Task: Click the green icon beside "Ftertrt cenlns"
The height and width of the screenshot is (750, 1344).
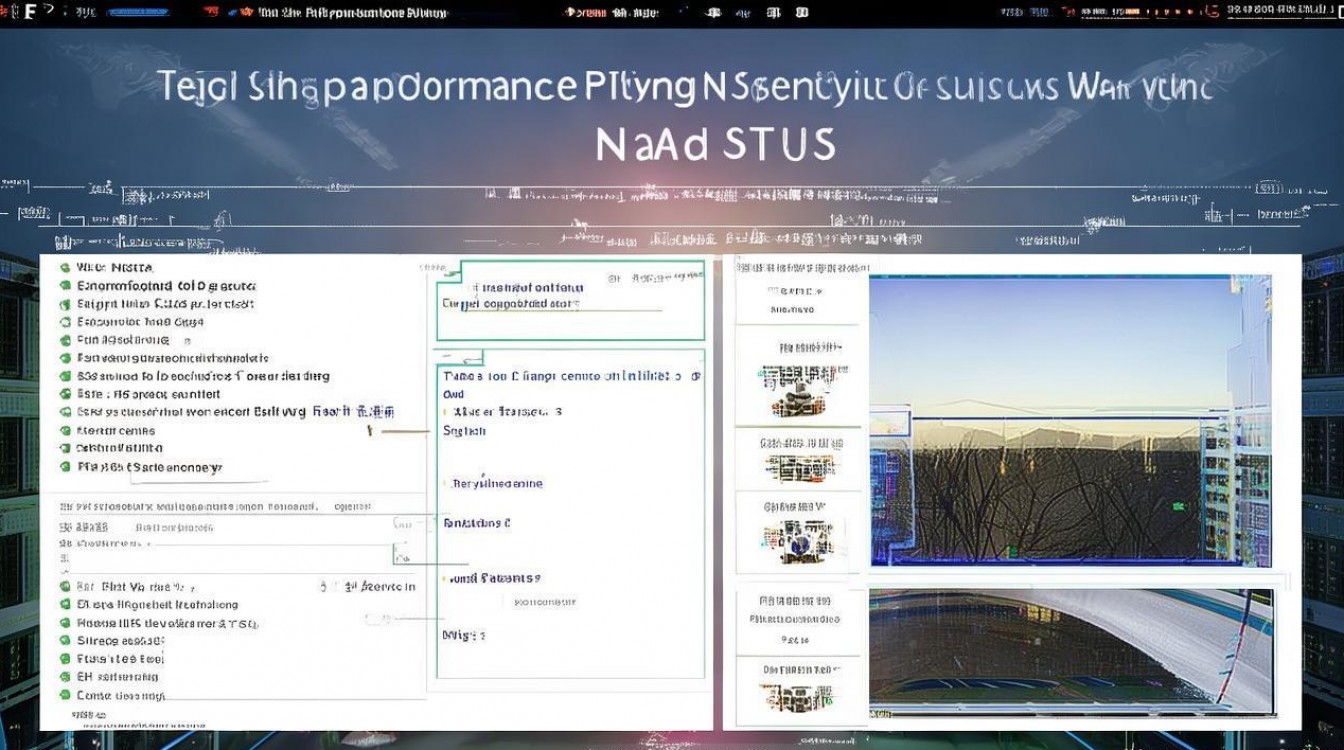Action: click(65, 430)
